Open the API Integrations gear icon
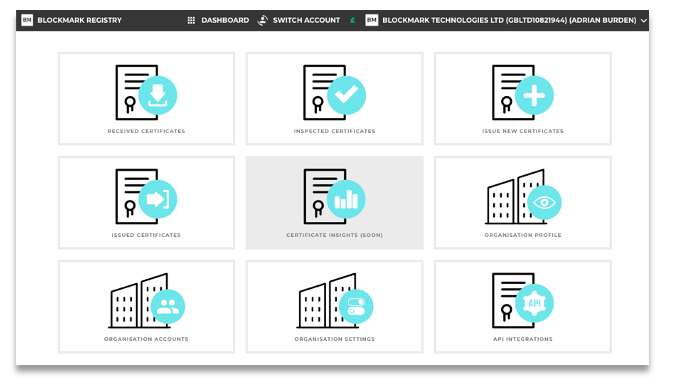 pos(534,304)
